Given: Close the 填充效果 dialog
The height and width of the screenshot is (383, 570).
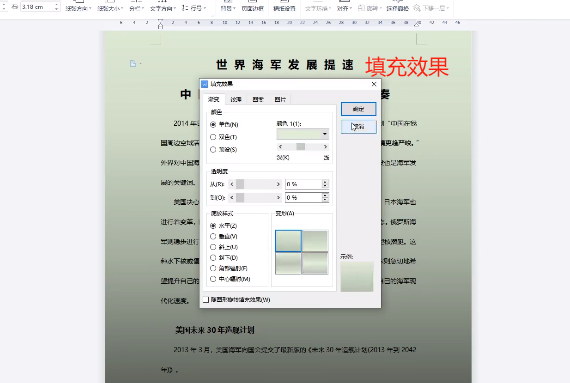Looking at the screenshot, I should [x=374, y=84].
